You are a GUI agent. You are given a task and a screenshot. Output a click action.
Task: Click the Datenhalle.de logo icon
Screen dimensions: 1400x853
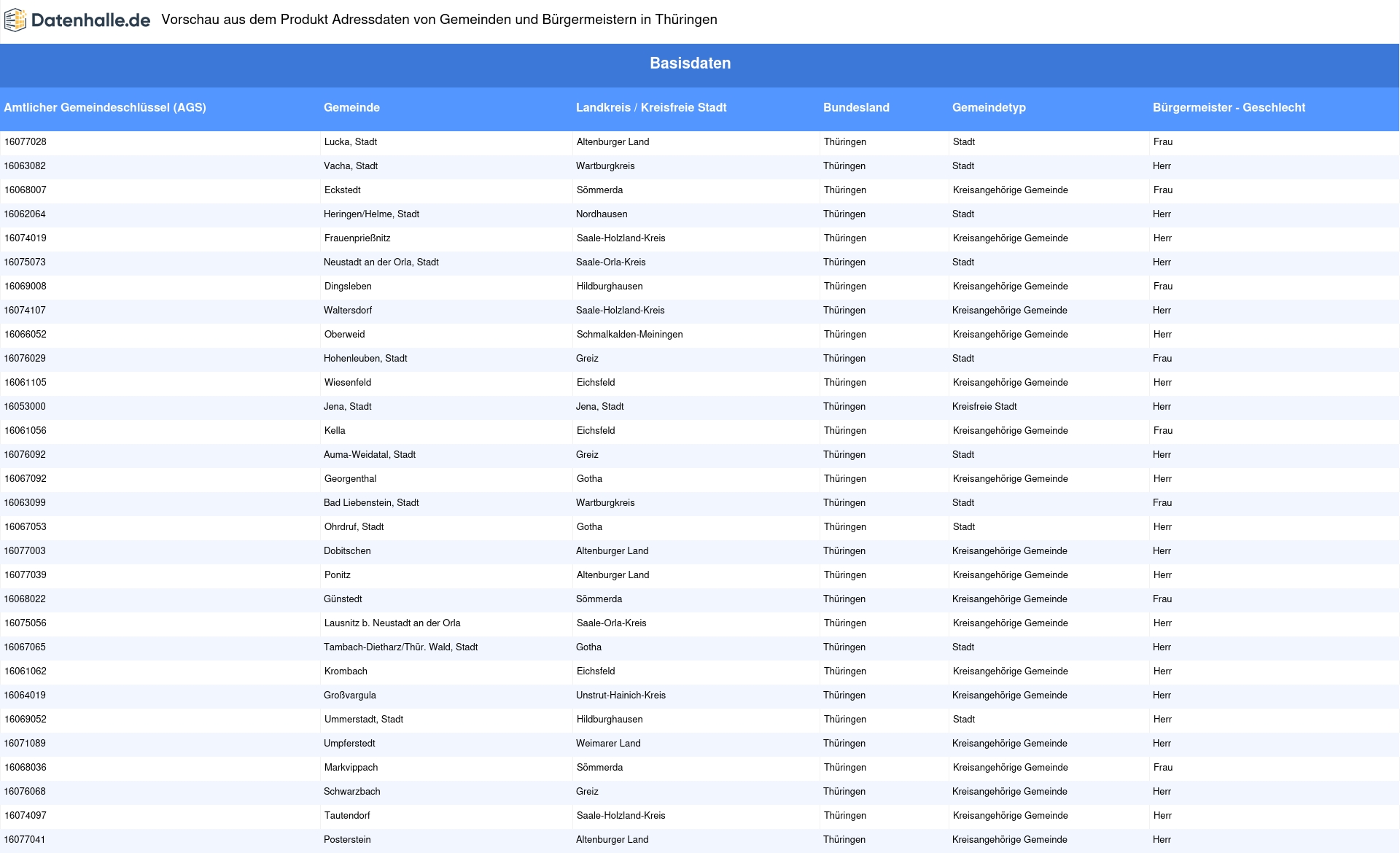tap(15, 20)
